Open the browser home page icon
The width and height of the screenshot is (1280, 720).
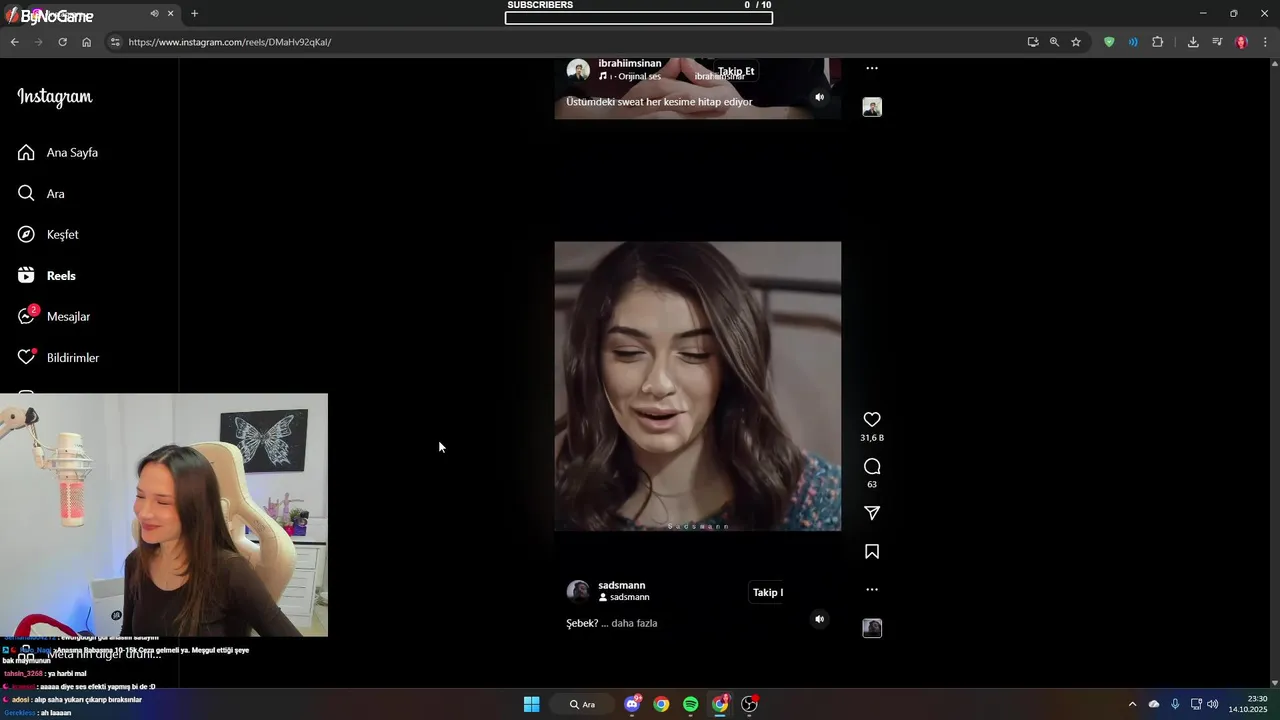pyautogui.click(x=87, y=42)
